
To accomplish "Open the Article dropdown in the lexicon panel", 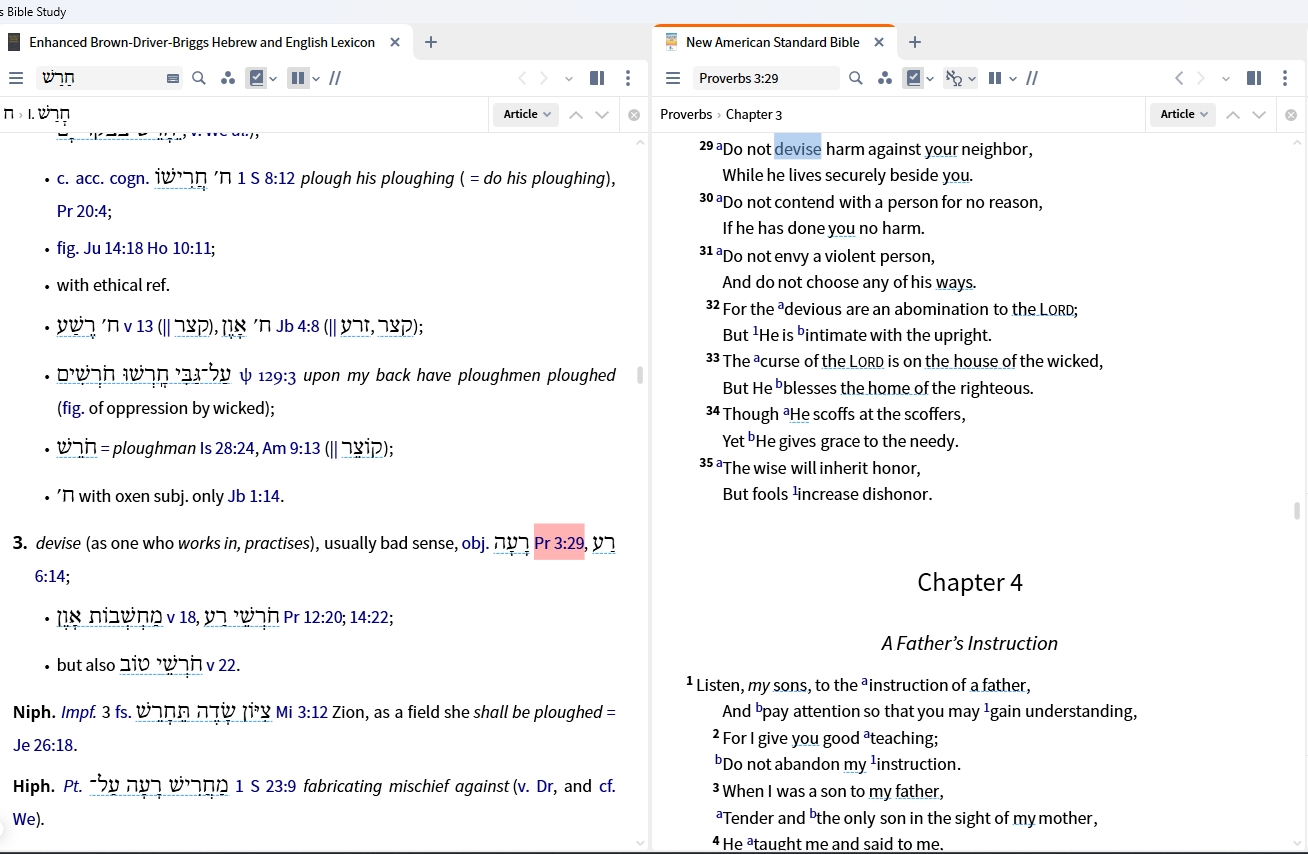I will (x=526, y=114).
